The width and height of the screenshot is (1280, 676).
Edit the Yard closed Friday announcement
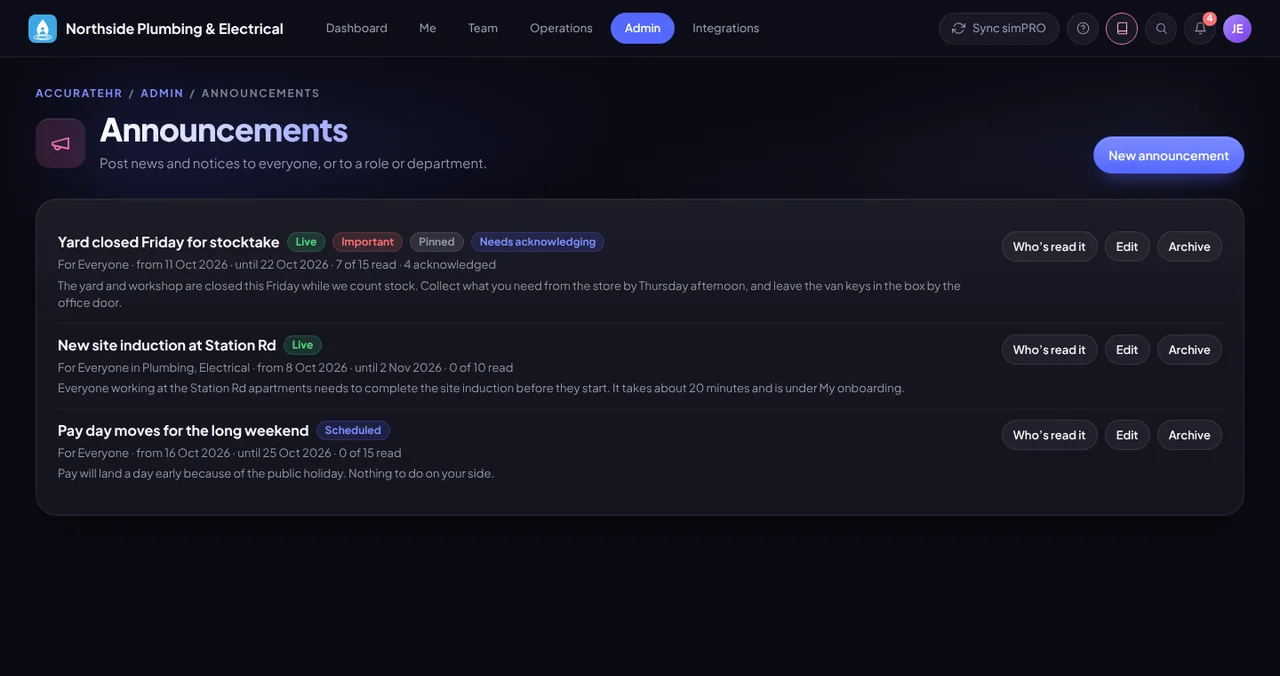pos(1127,247)
